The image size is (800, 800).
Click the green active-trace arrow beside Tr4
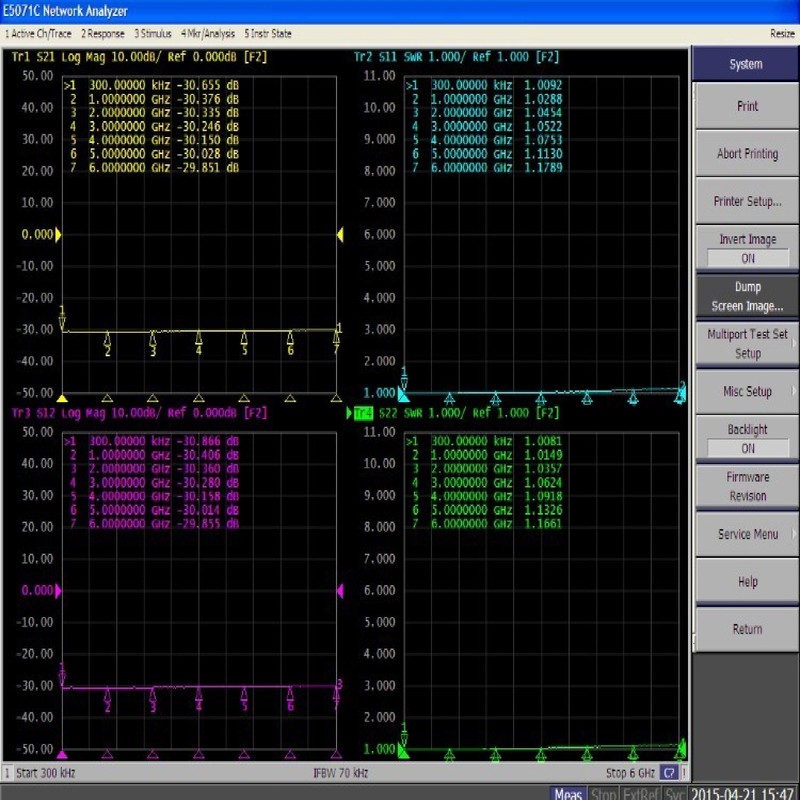349,413
